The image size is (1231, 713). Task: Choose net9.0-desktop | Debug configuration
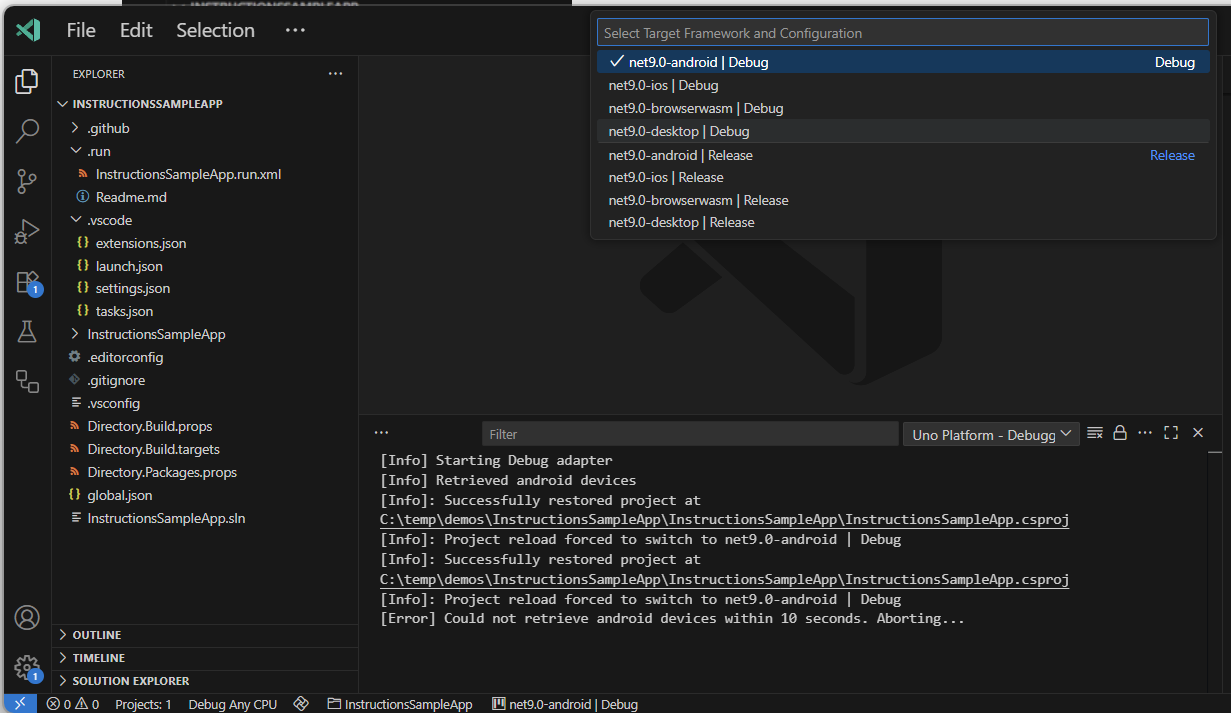coord(903,131)
